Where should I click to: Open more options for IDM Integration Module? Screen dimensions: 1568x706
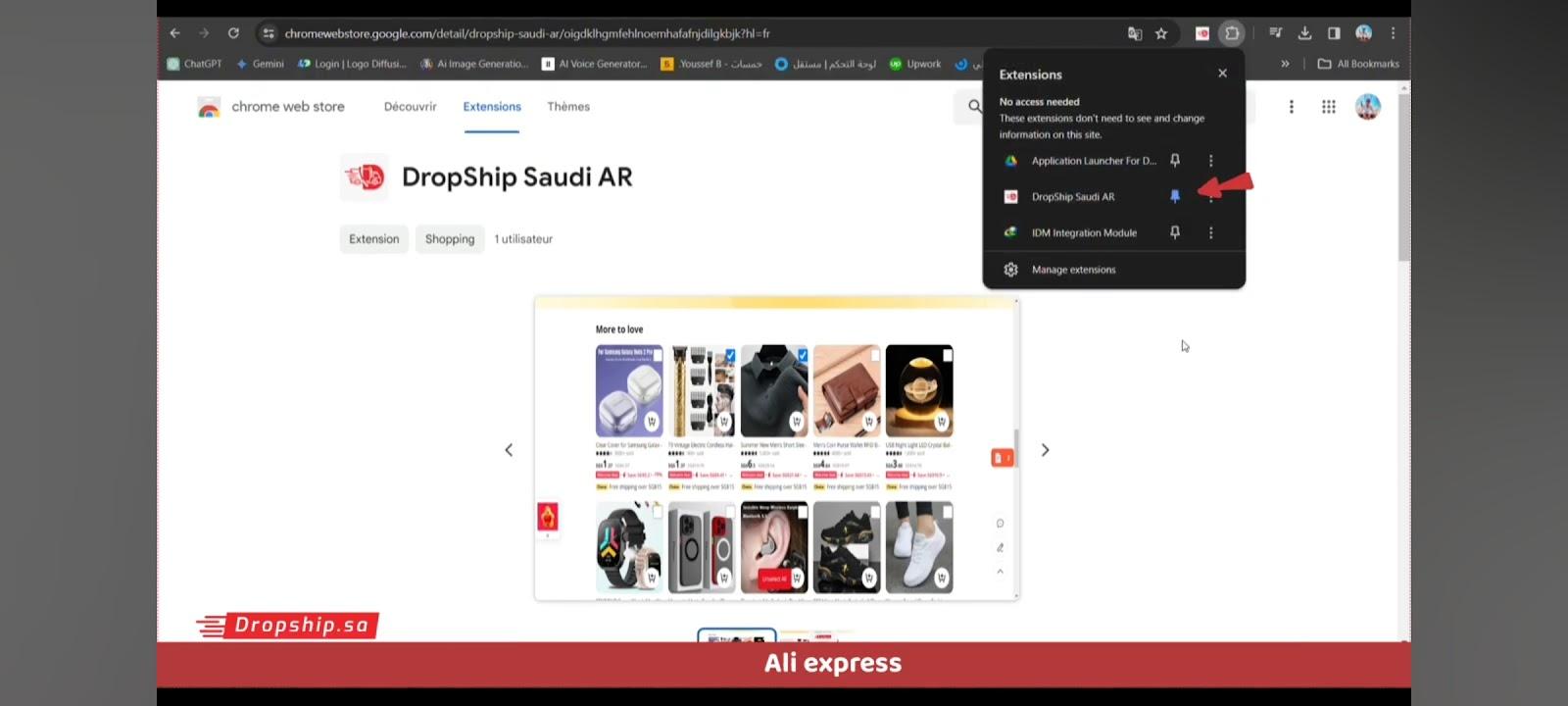(1210, 233)
